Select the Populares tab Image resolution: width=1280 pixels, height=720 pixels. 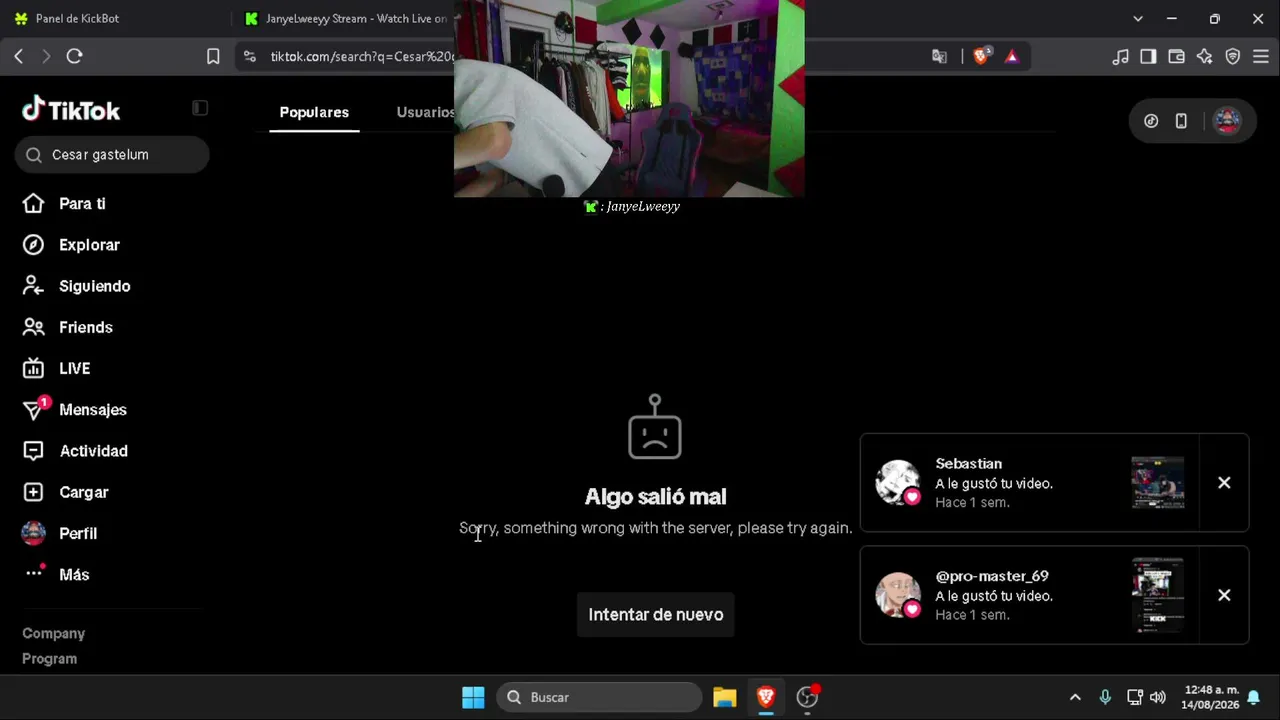pyautogui.click(x=314, y=112)
